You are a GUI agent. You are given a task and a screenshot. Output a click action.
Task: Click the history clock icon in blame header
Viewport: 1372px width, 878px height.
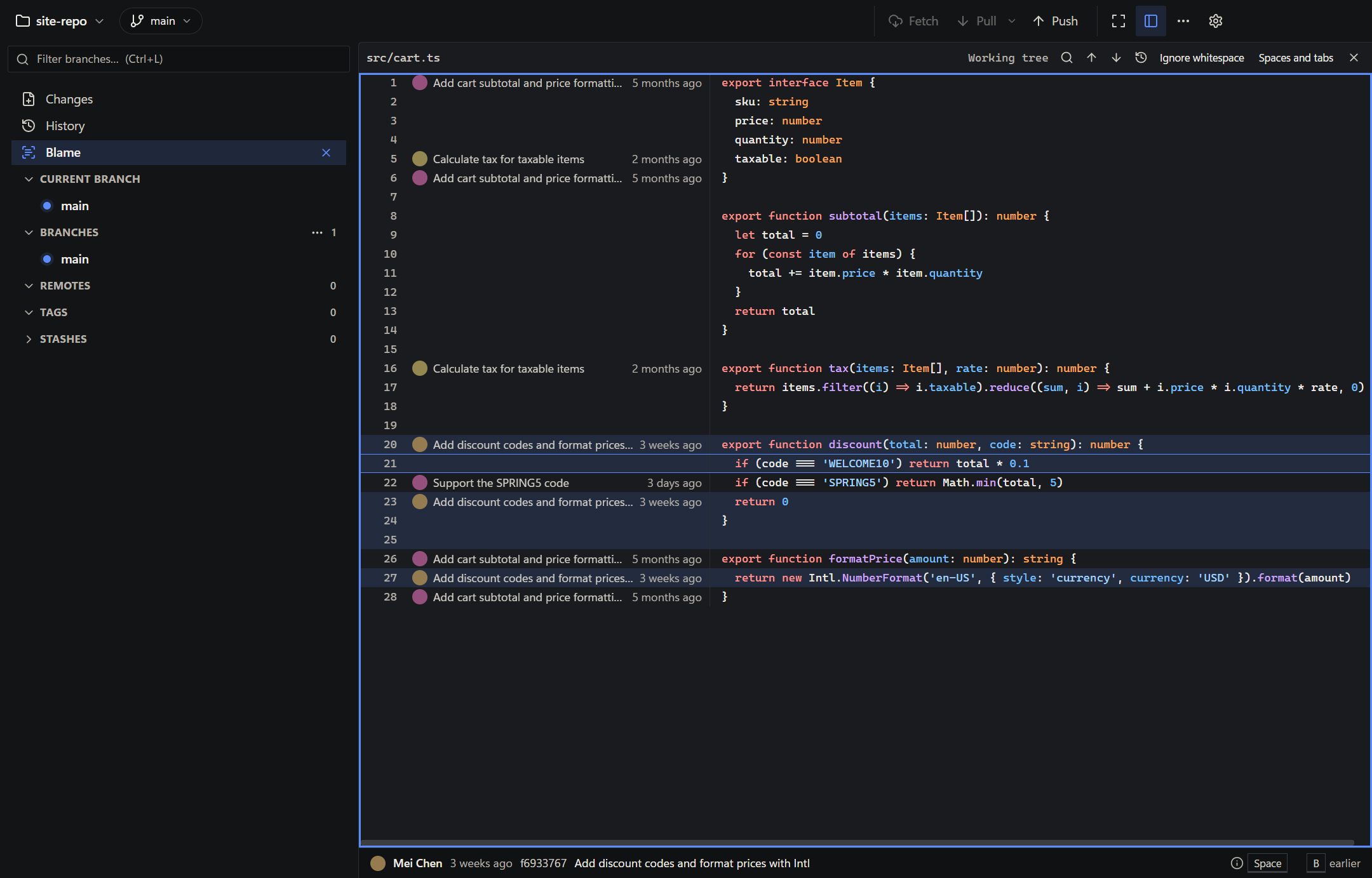point(1141,58)
